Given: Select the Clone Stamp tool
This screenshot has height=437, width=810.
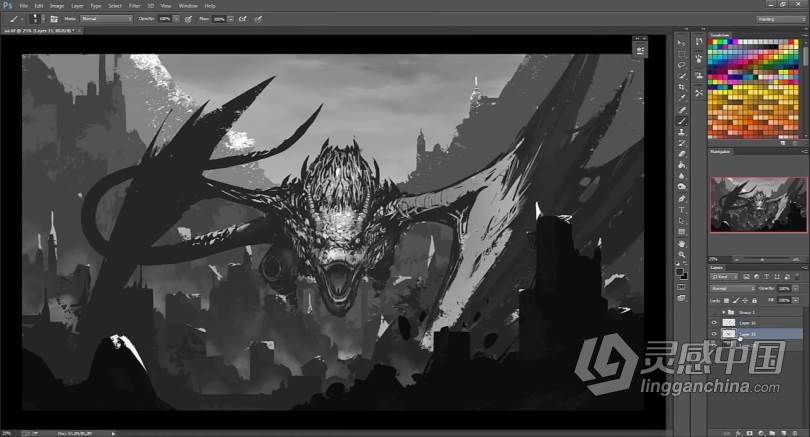Looking at the screenshot, I should [x=682, y=132].
